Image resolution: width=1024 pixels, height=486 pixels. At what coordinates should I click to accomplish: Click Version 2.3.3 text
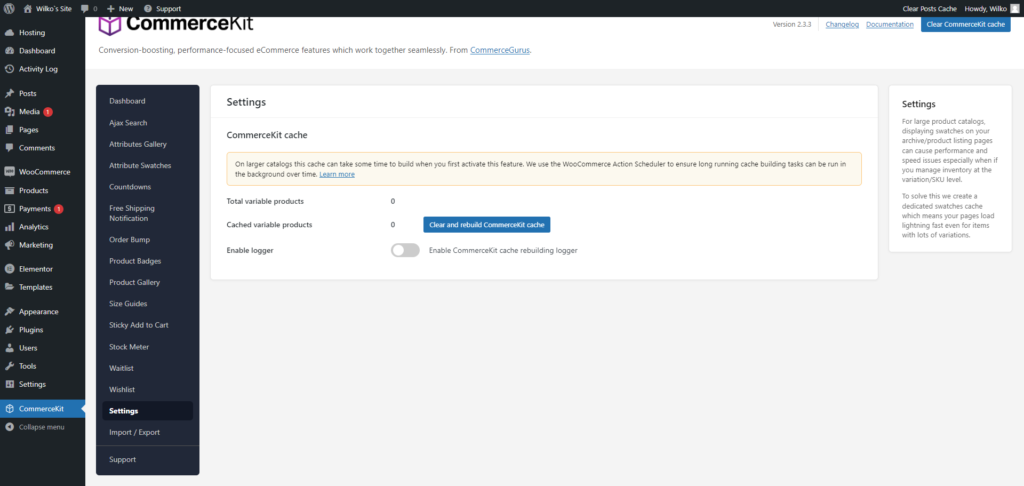pyautogui.click(x=792, y=25)
